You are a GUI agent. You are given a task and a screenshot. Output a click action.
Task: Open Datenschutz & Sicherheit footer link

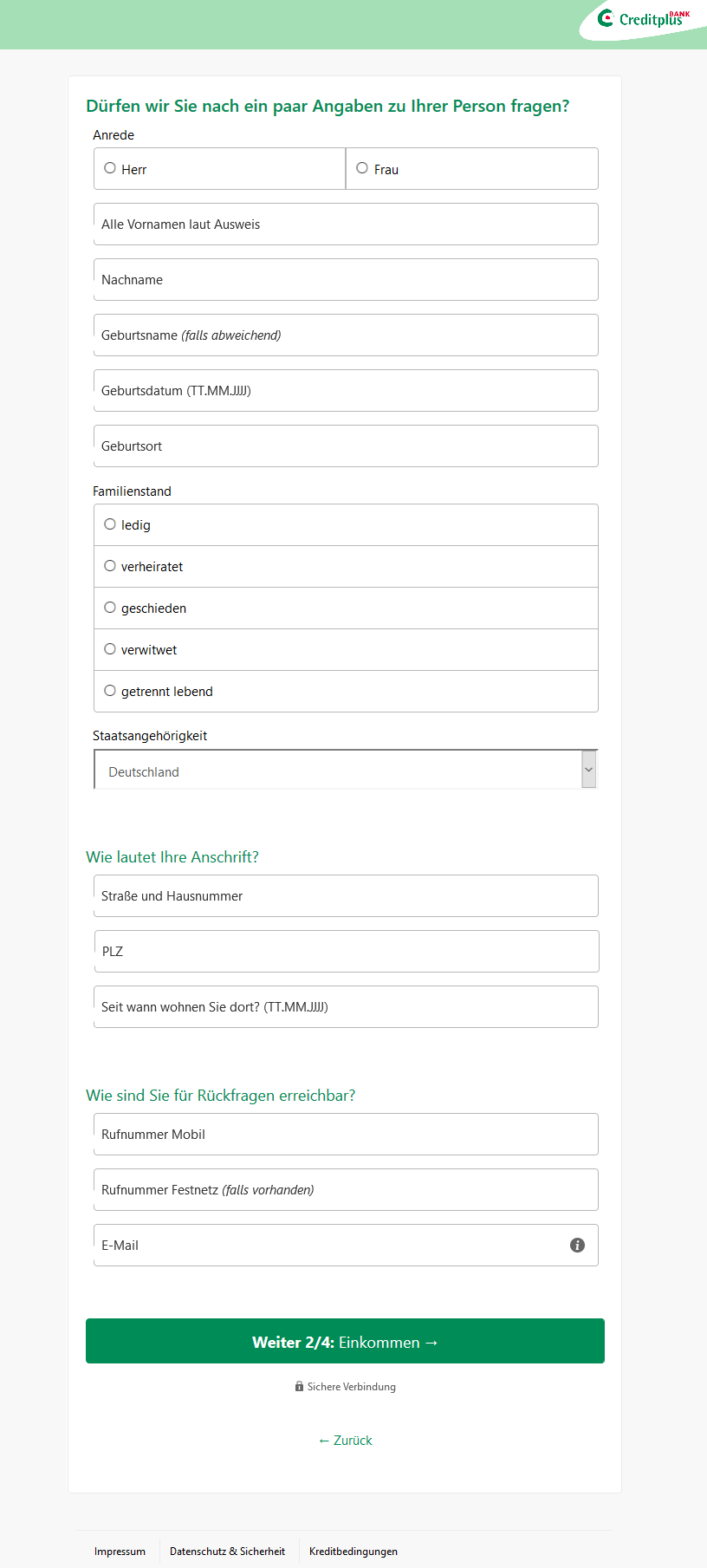point(227,1552)
